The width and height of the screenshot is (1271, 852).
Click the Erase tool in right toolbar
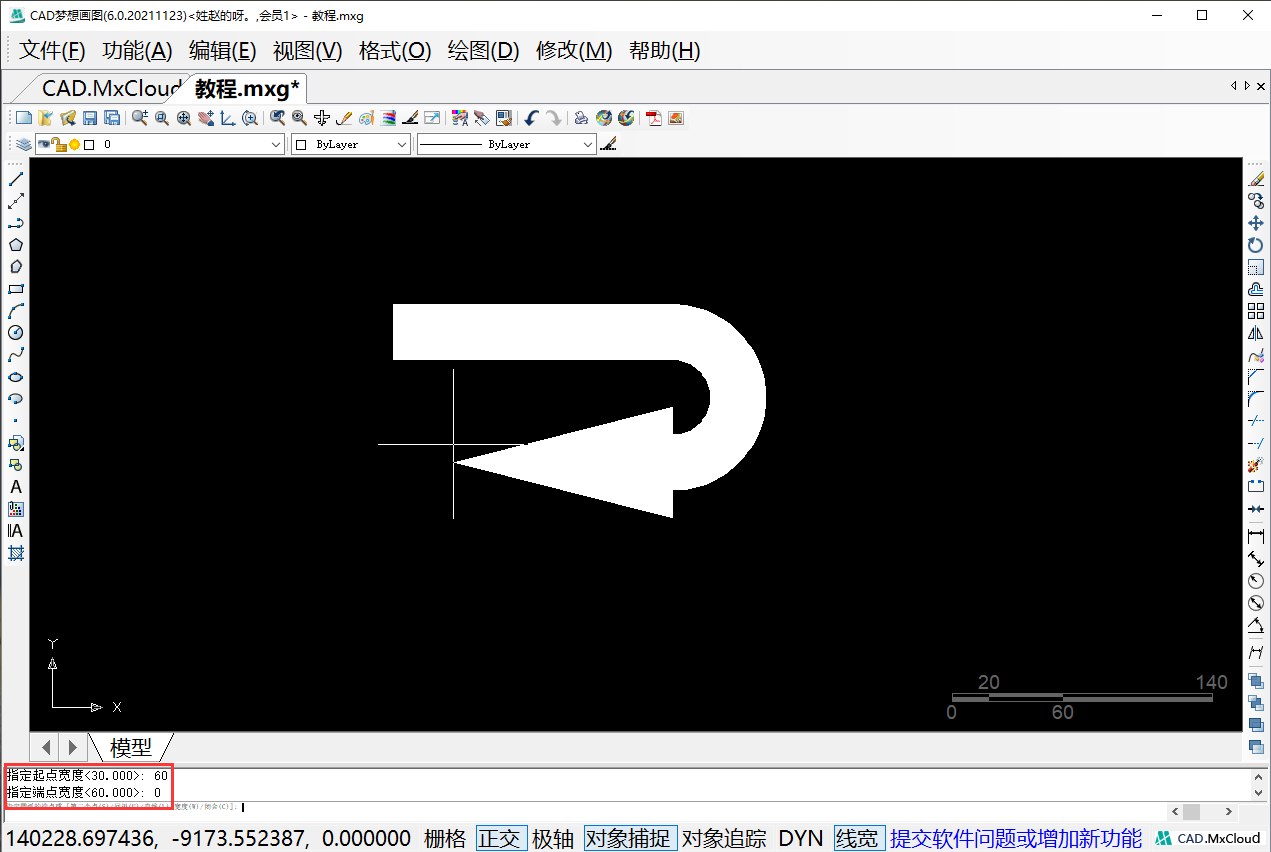[x=1256, y=179]
